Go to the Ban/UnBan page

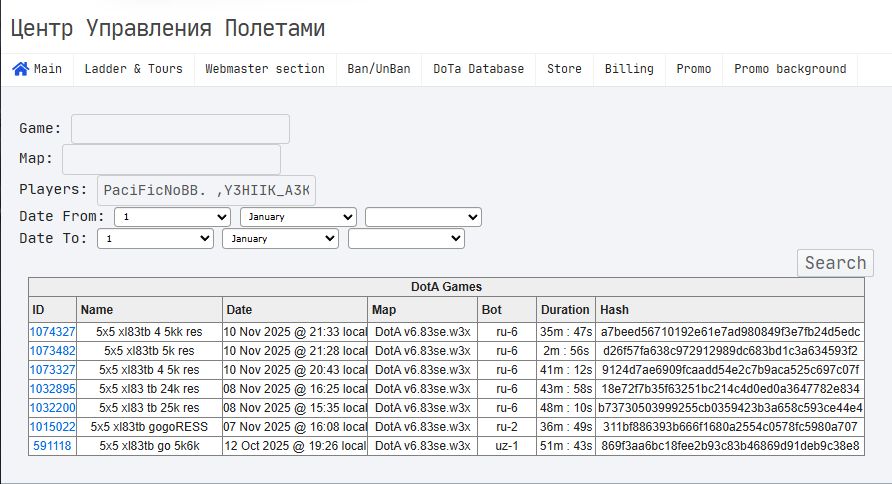point(379,69)
